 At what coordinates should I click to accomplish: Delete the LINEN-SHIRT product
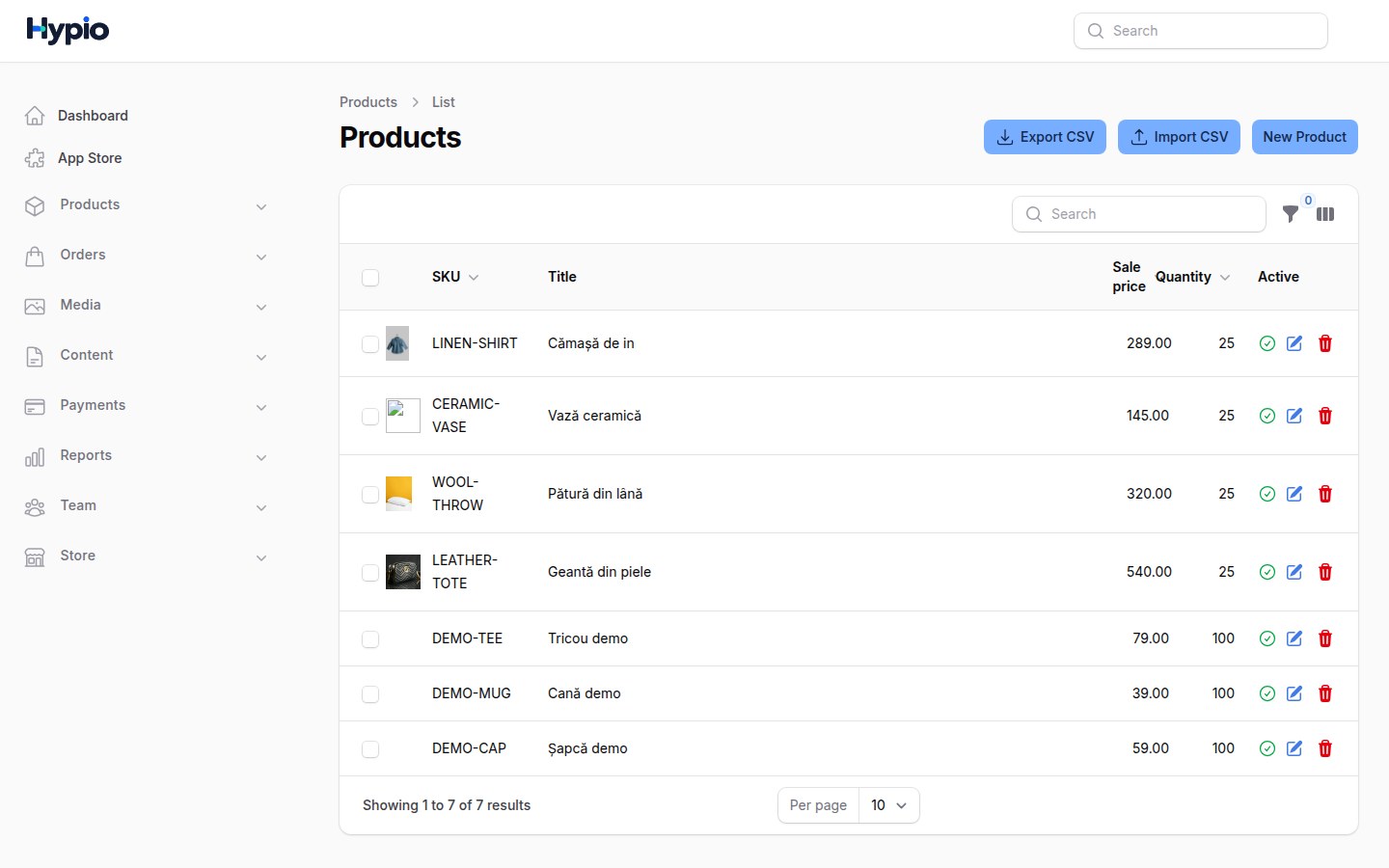1325,343
